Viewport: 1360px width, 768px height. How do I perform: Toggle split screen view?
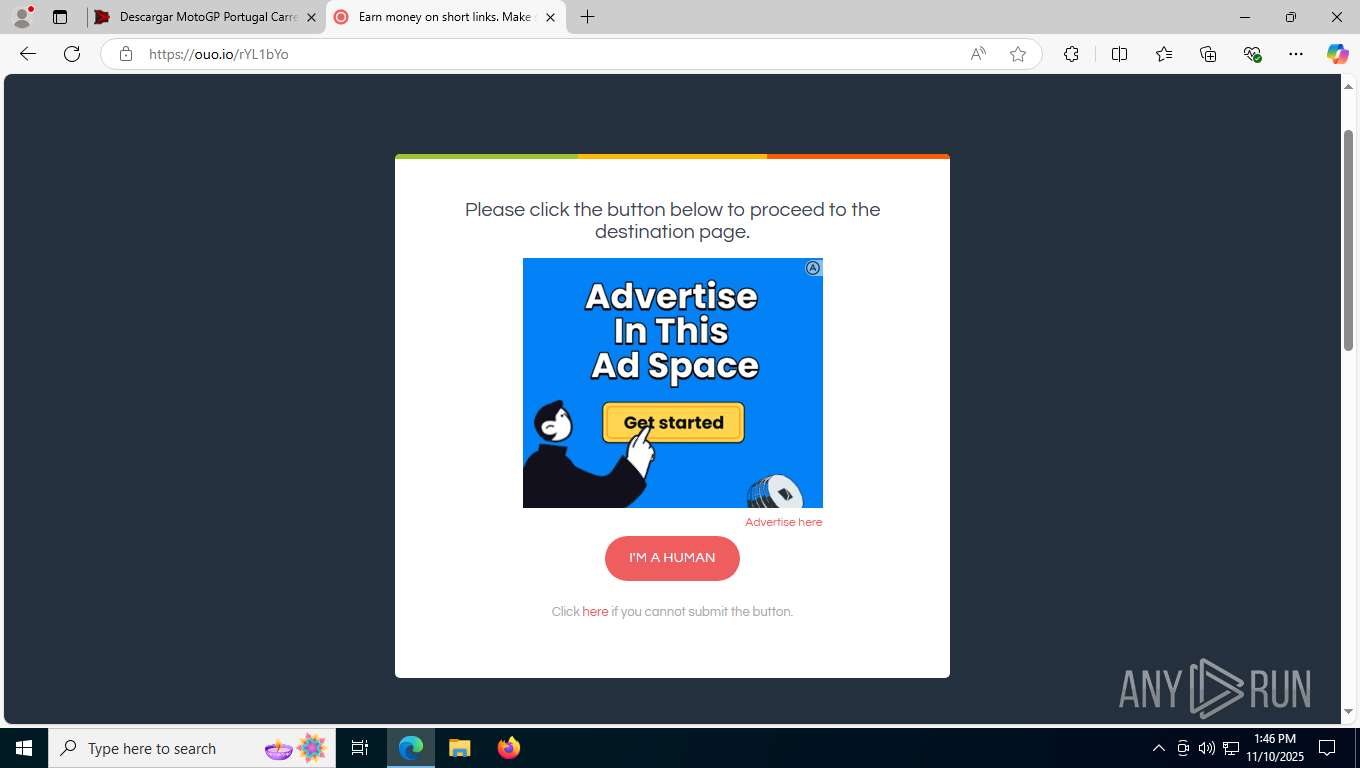pyautogui.click(x=1119, y=54)
